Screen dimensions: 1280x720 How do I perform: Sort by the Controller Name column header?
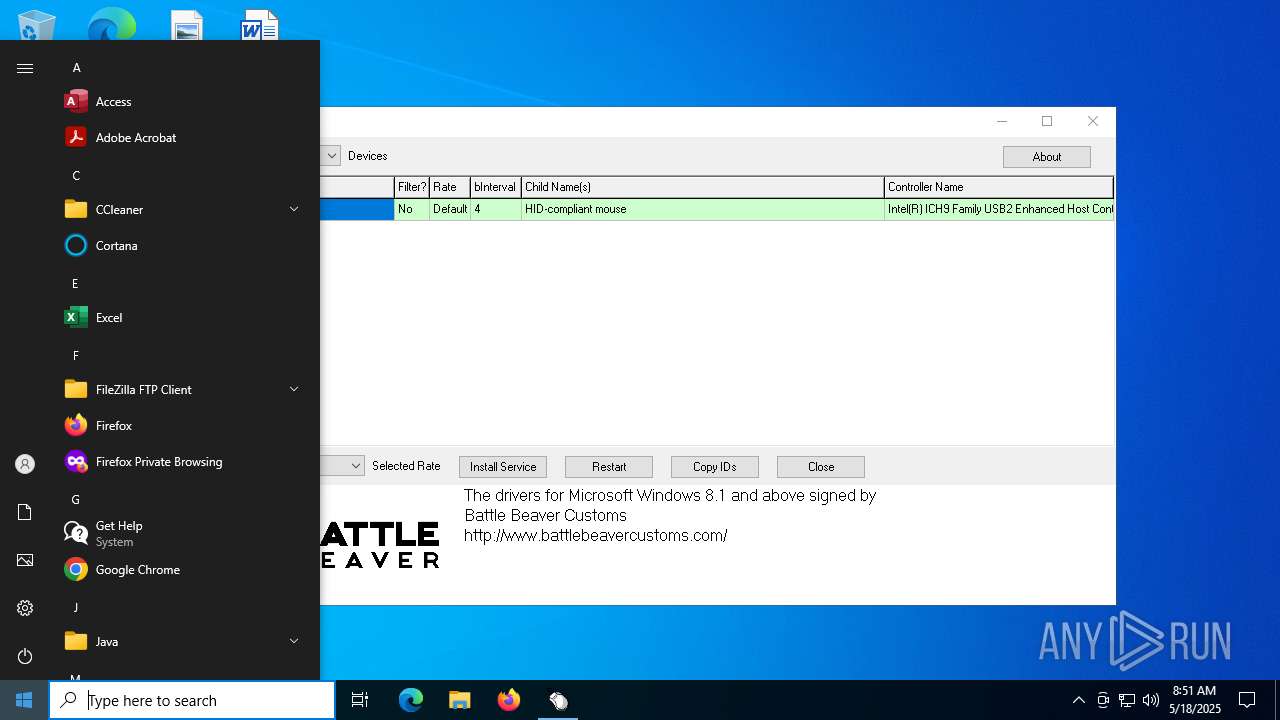[999, 187]
